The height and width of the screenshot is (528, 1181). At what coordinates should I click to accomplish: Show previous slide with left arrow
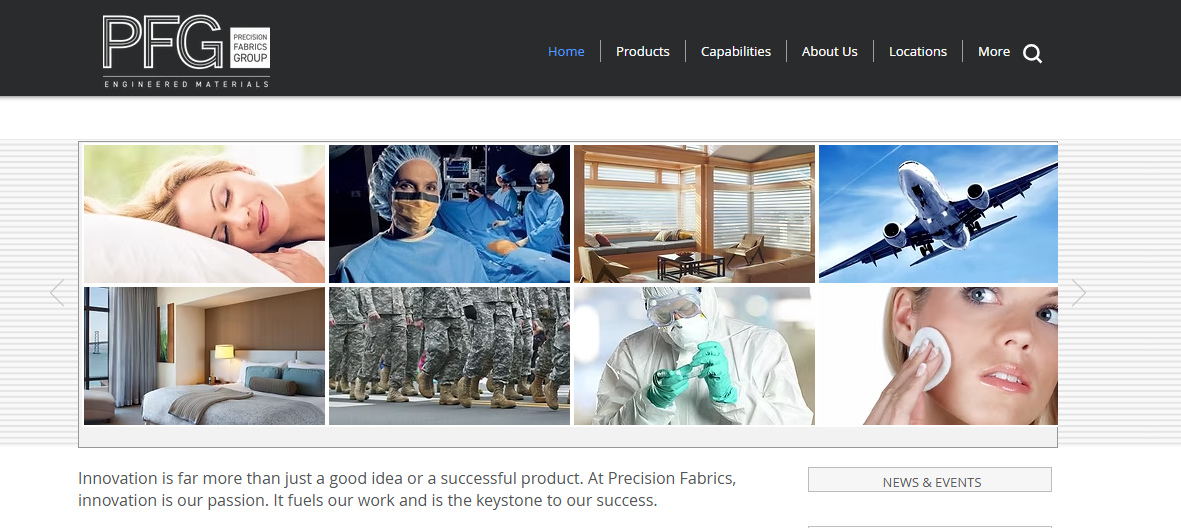point(57,292)
